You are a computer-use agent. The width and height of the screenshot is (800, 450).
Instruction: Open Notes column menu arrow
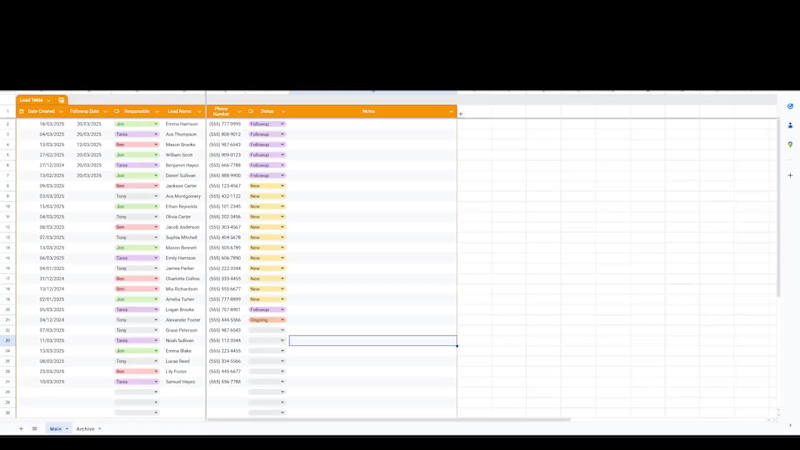click(x=451, y=111)
